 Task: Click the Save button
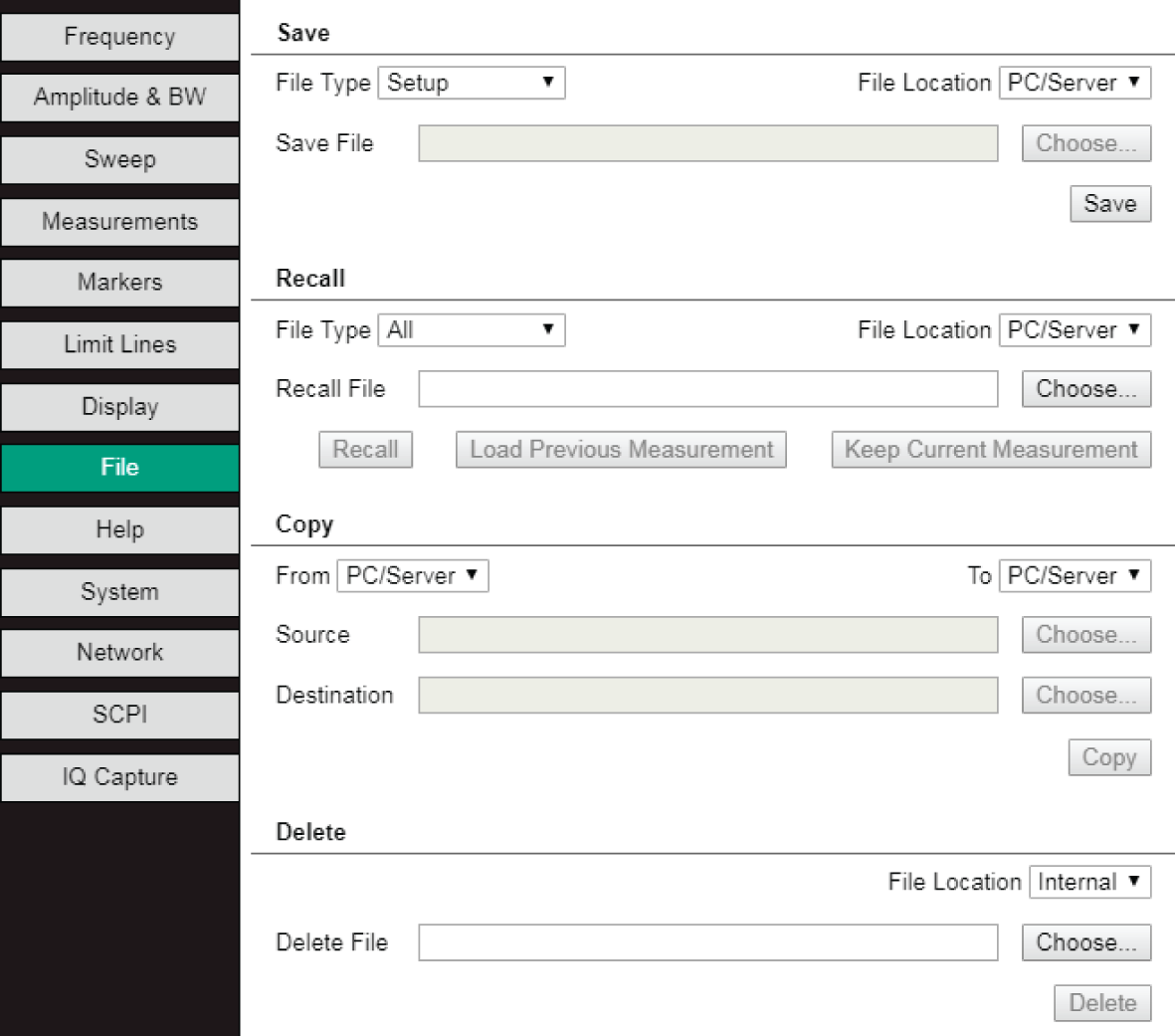(x=1109, y=204)
